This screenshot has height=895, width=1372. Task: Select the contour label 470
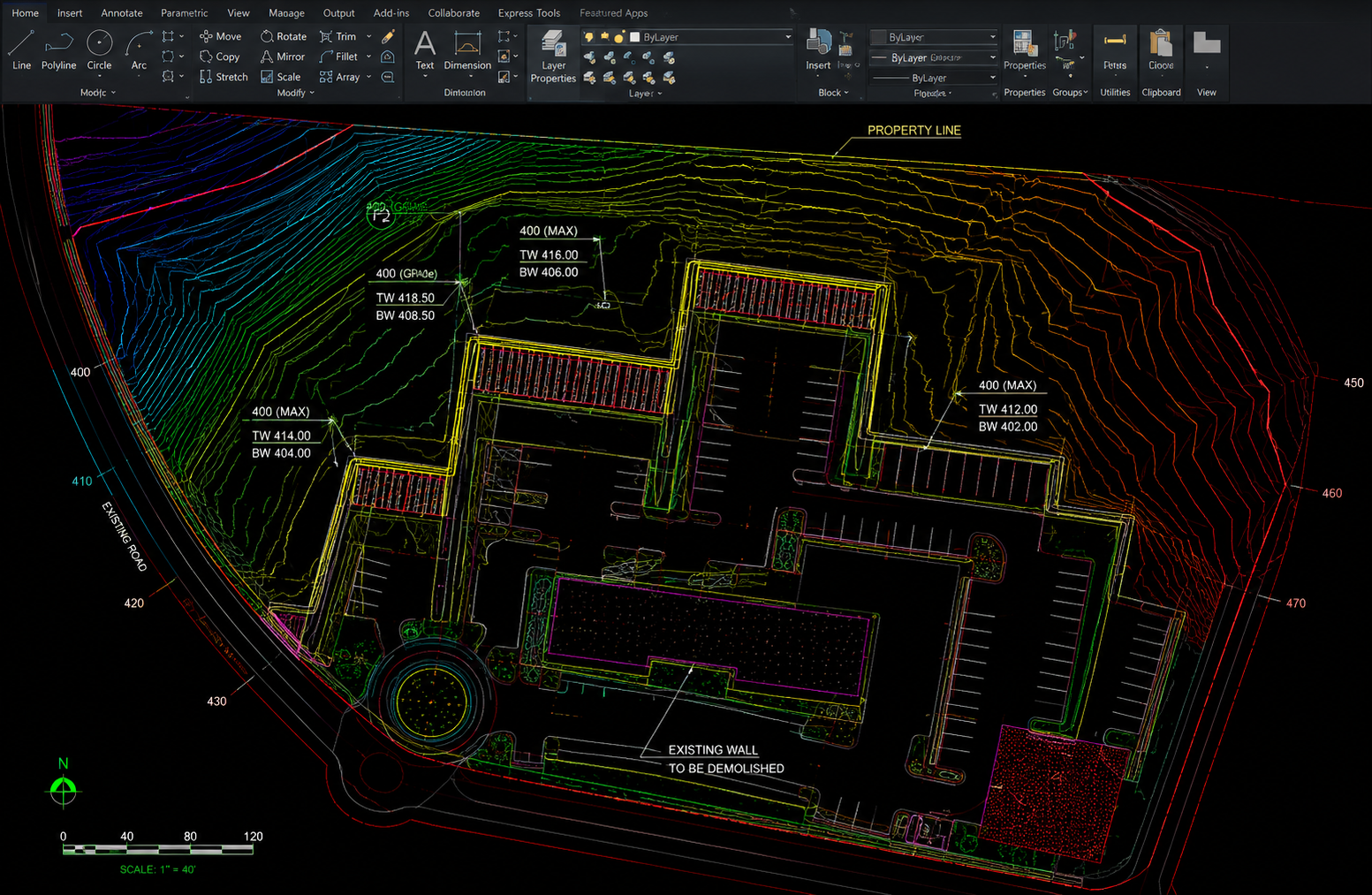pyautogui.click(x=1295, y=603)
